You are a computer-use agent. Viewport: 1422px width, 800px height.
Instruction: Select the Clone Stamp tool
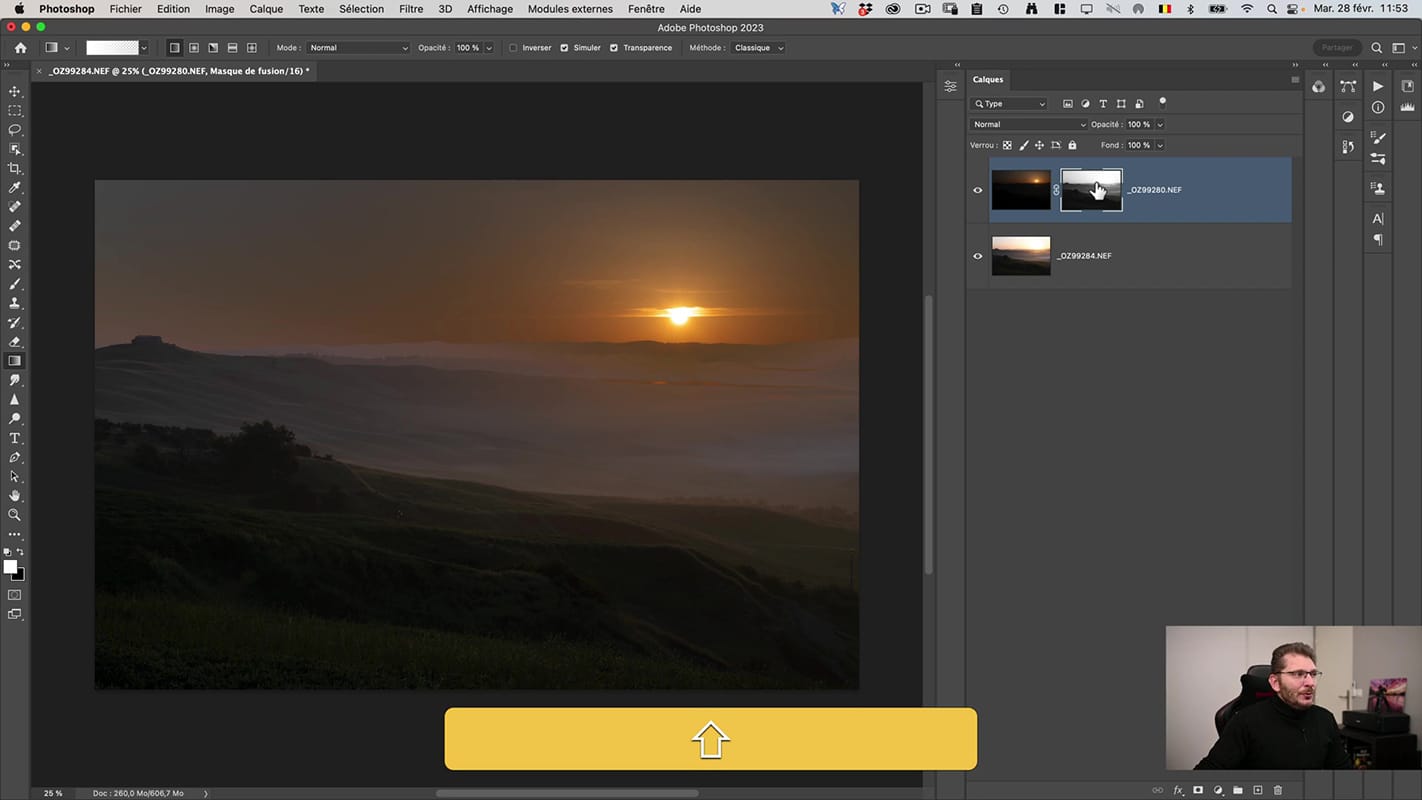point(14,303)
